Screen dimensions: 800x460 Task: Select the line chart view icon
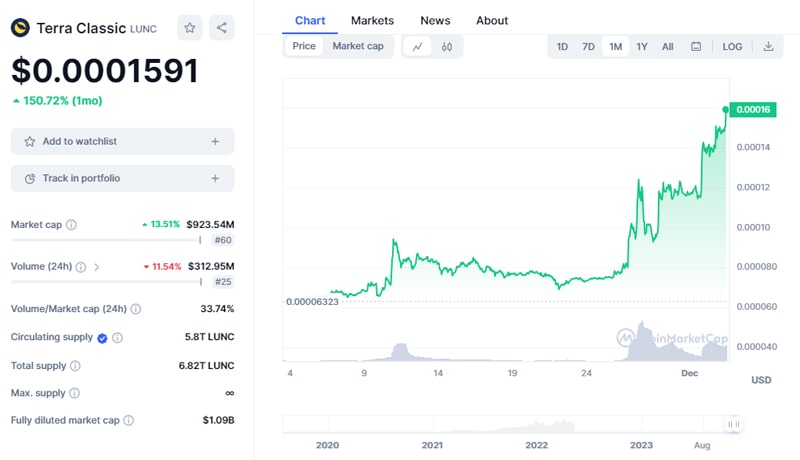point(417,46)
